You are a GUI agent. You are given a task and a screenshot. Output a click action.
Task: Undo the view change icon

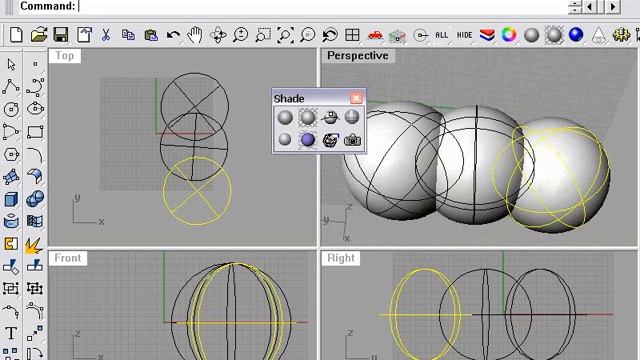[330, 35]
